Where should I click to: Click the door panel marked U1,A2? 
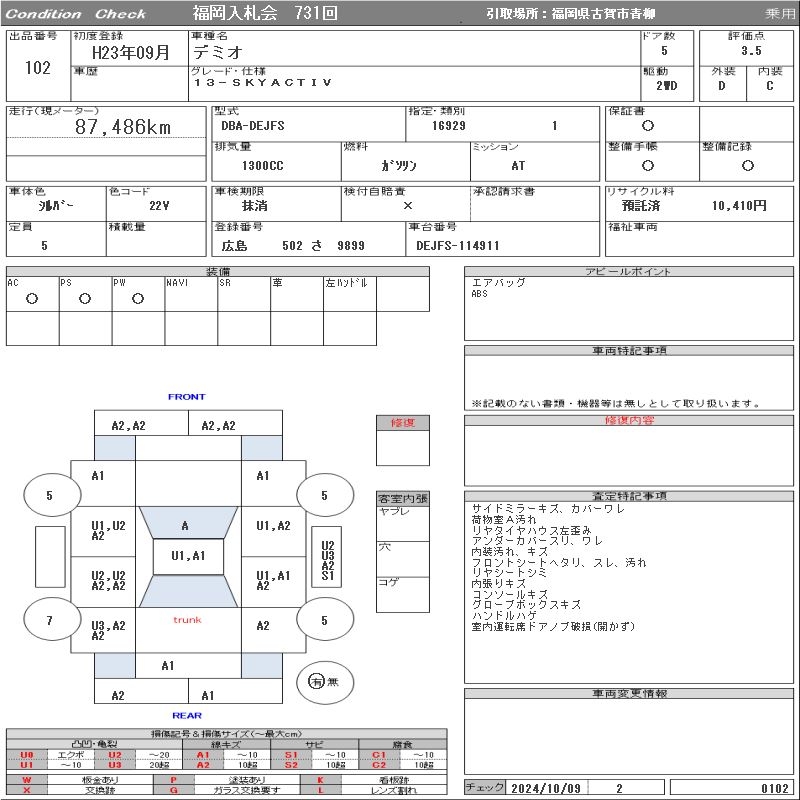point(273,531)
